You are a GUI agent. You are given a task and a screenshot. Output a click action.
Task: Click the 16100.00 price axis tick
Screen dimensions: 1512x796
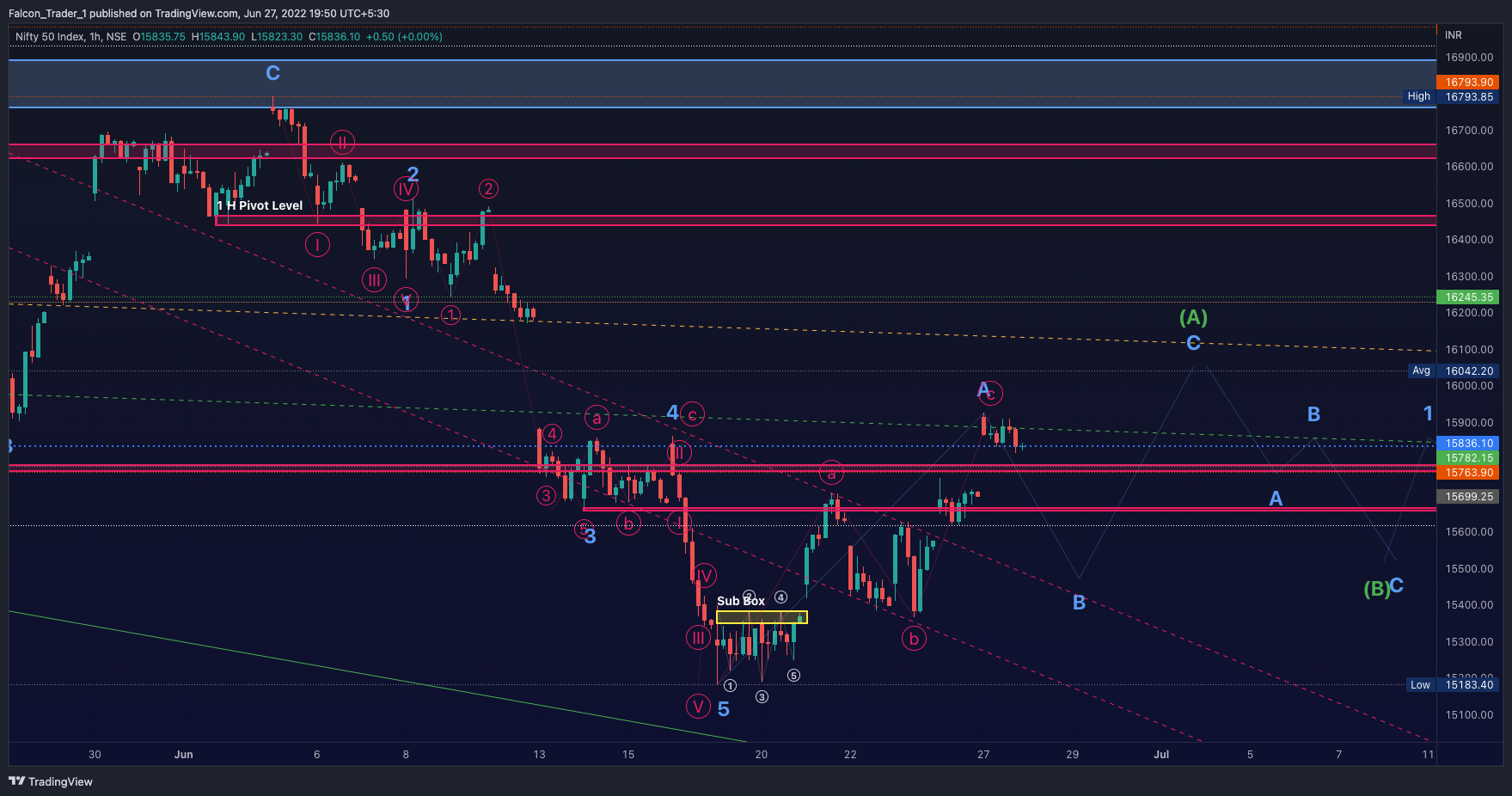click(1469, 350)
